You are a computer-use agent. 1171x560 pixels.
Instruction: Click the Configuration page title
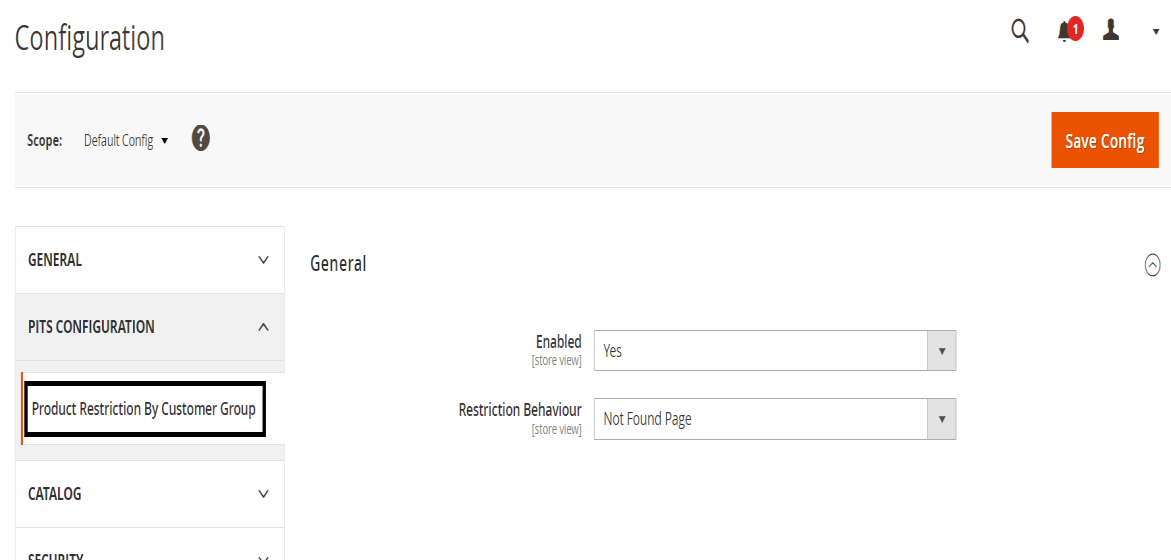point(90,39)
